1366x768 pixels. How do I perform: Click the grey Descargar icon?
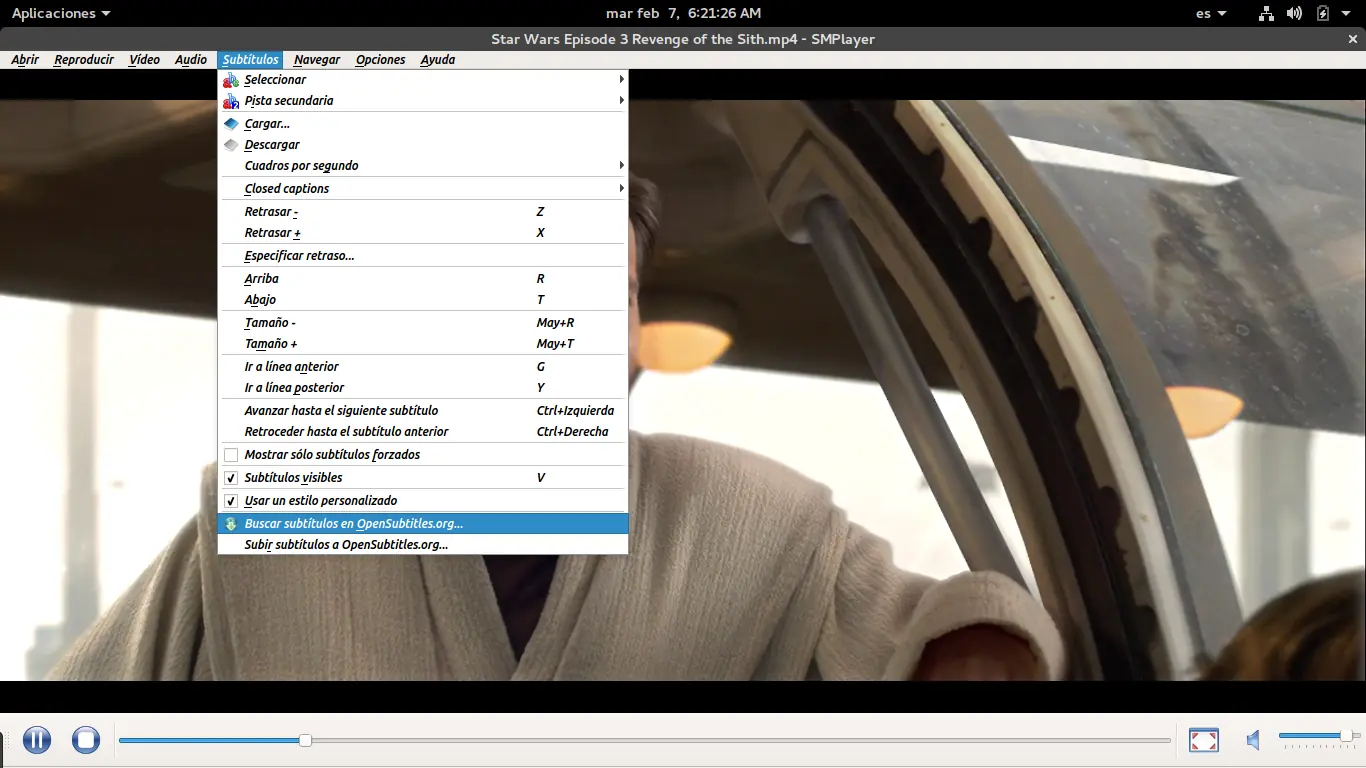pos(231,145)
